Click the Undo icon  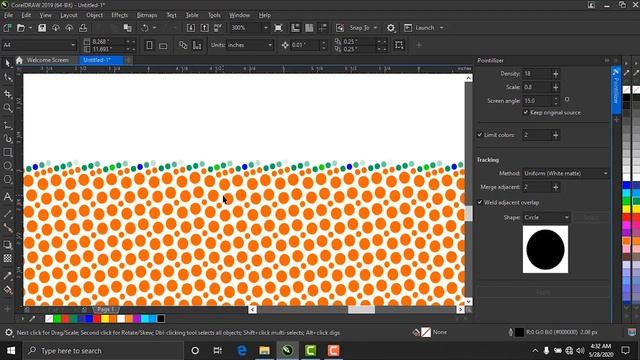pos(144,28)
